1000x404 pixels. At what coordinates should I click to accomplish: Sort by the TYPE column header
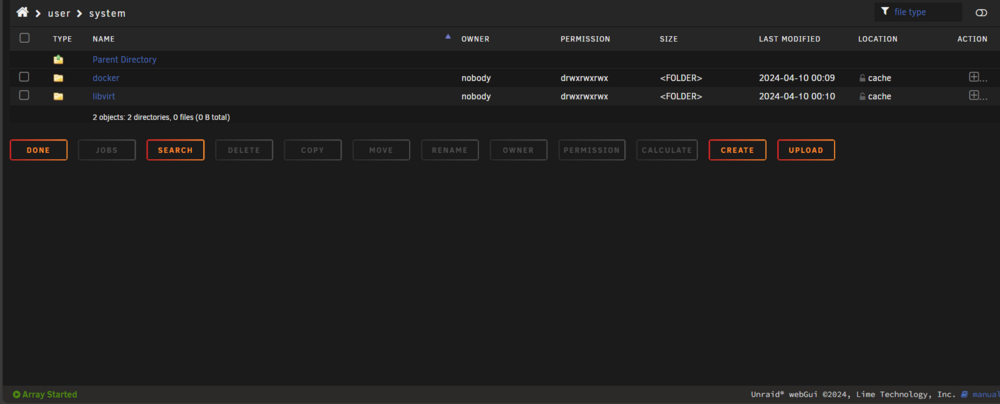pyautogui.click(x=62, y=39)
